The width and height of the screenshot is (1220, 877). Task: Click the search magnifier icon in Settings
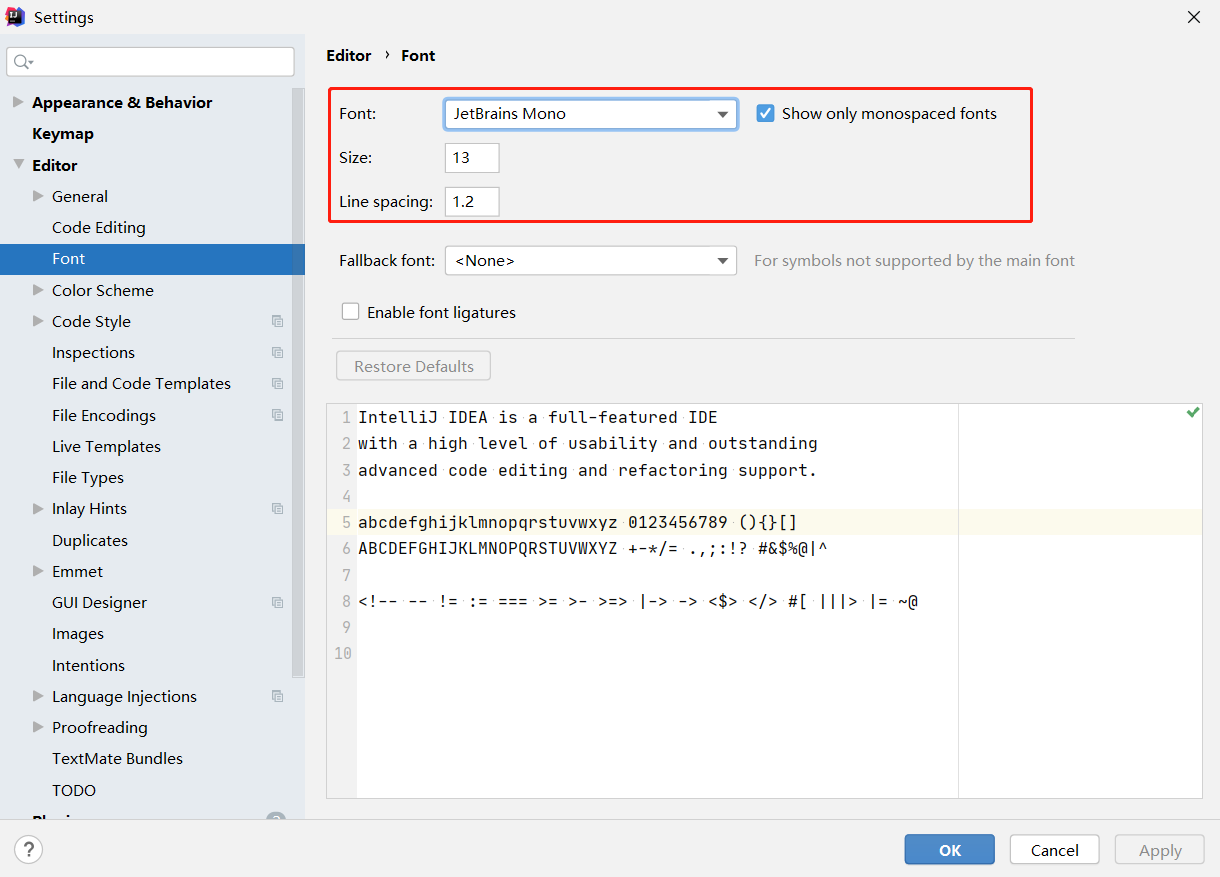(22, 62)
